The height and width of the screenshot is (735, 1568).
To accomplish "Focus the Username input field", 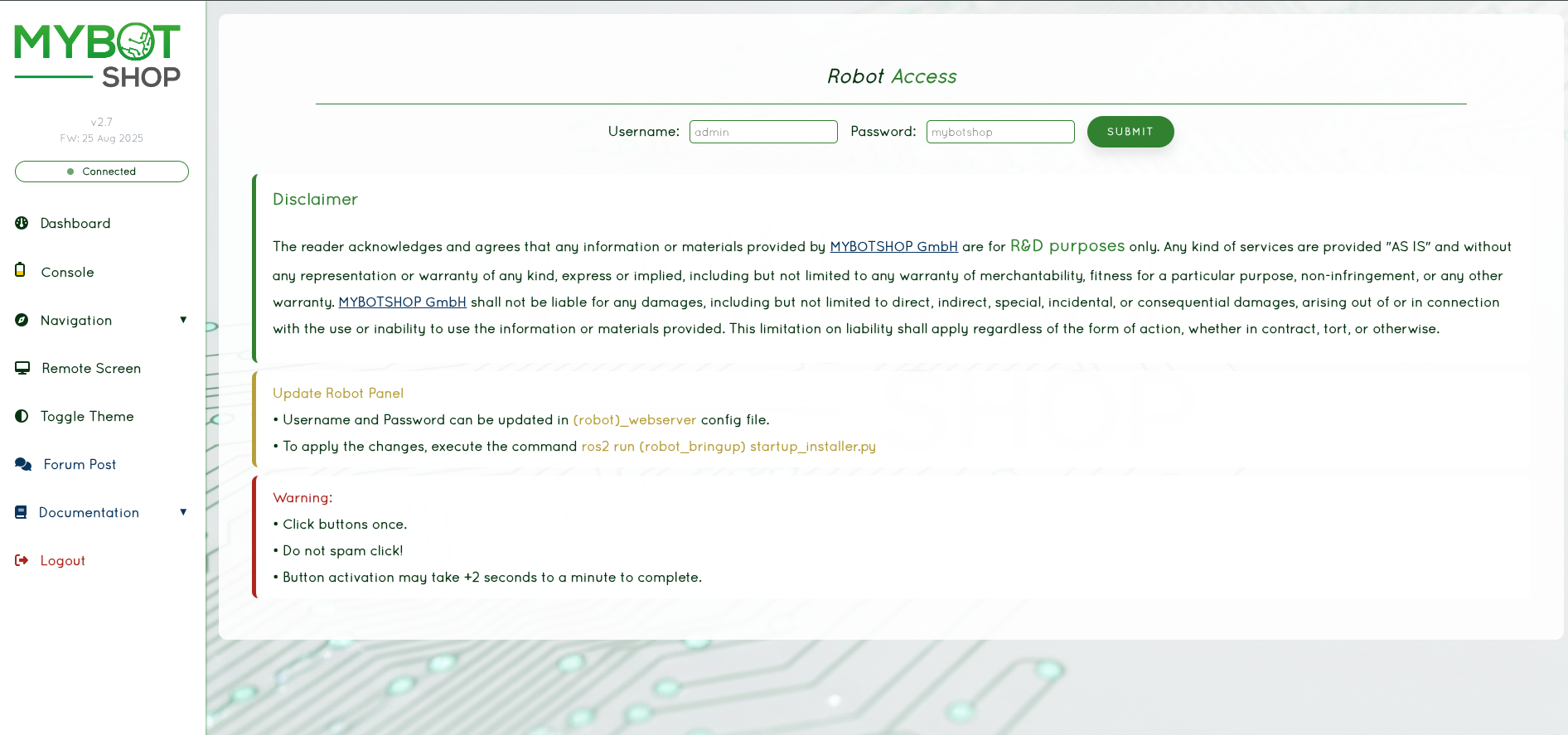I will (x=763, y=132).
